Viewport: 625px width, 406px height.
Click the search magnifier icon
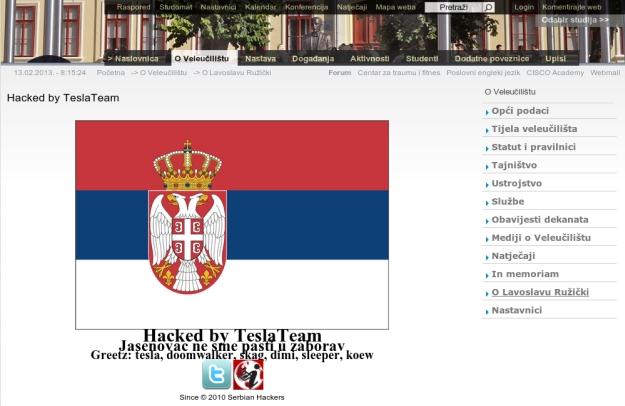click(490, 7)
